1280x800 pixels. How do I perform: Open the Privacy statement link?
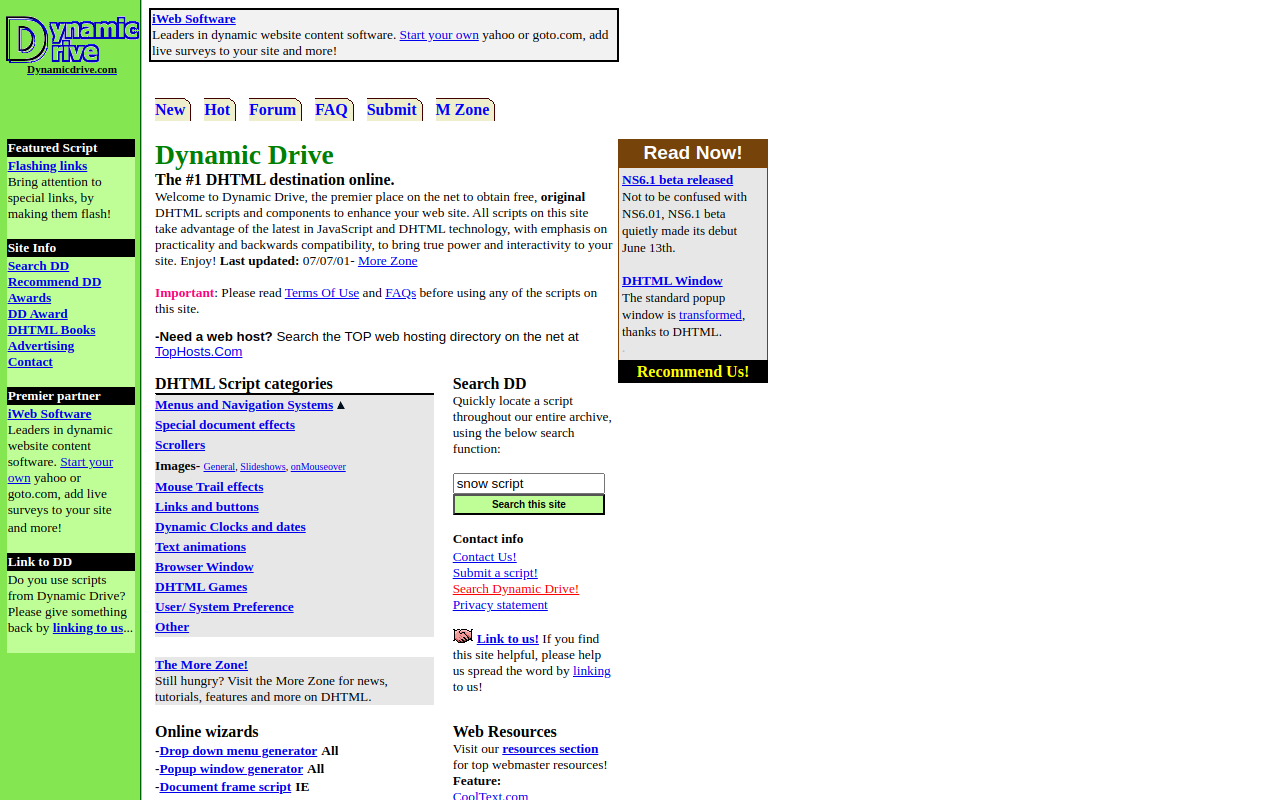tap(500, 605)
